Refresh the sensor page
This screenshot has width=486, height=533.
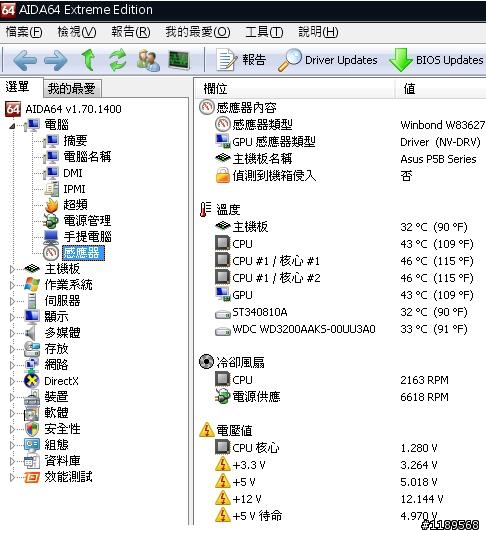click(118, 60)
